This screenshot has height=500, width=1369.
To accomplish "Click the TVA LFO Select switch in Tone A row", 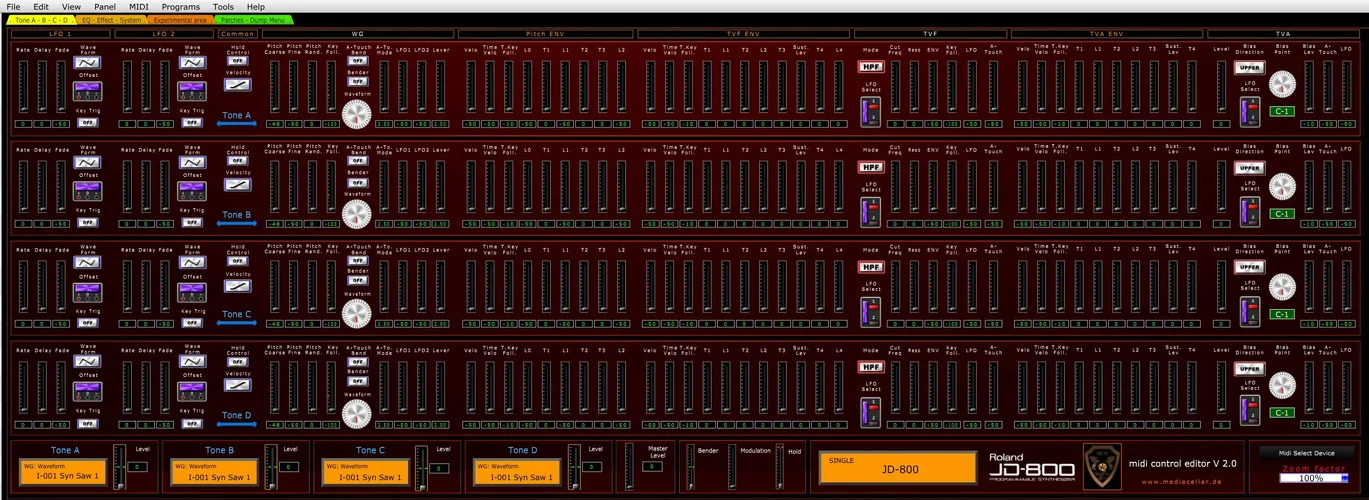I will (1250, 112).
